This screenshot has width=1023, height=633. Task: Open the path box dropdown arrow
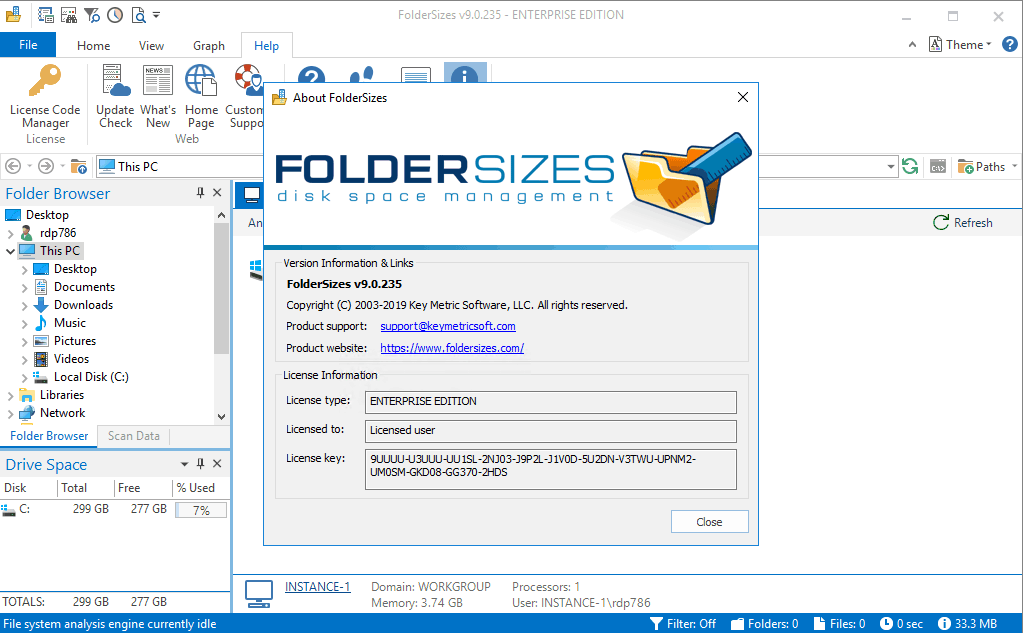(891, 166)
